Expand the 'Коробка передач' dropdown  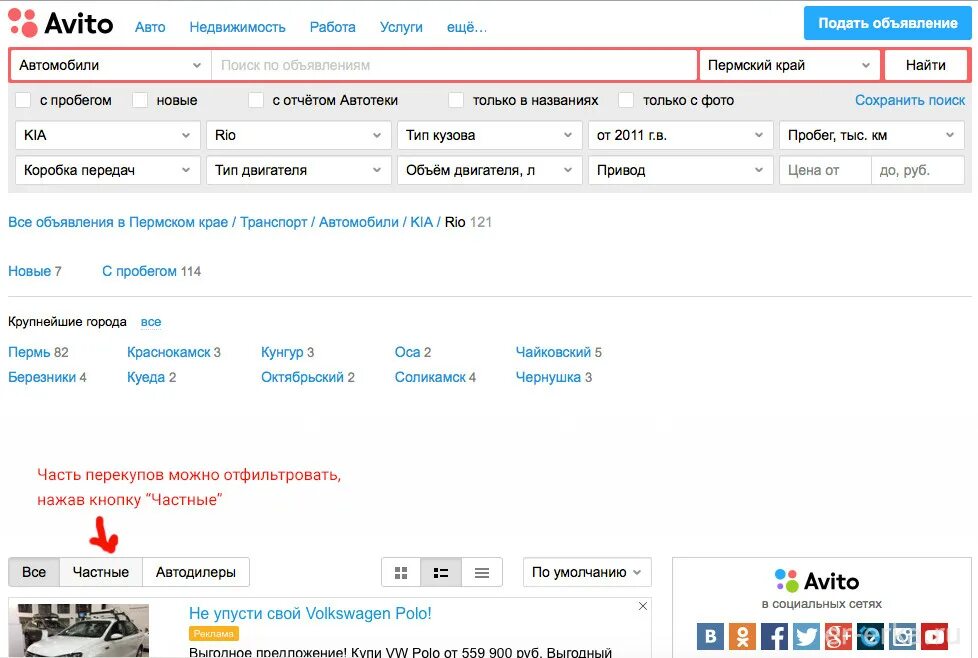pos(107,170)
